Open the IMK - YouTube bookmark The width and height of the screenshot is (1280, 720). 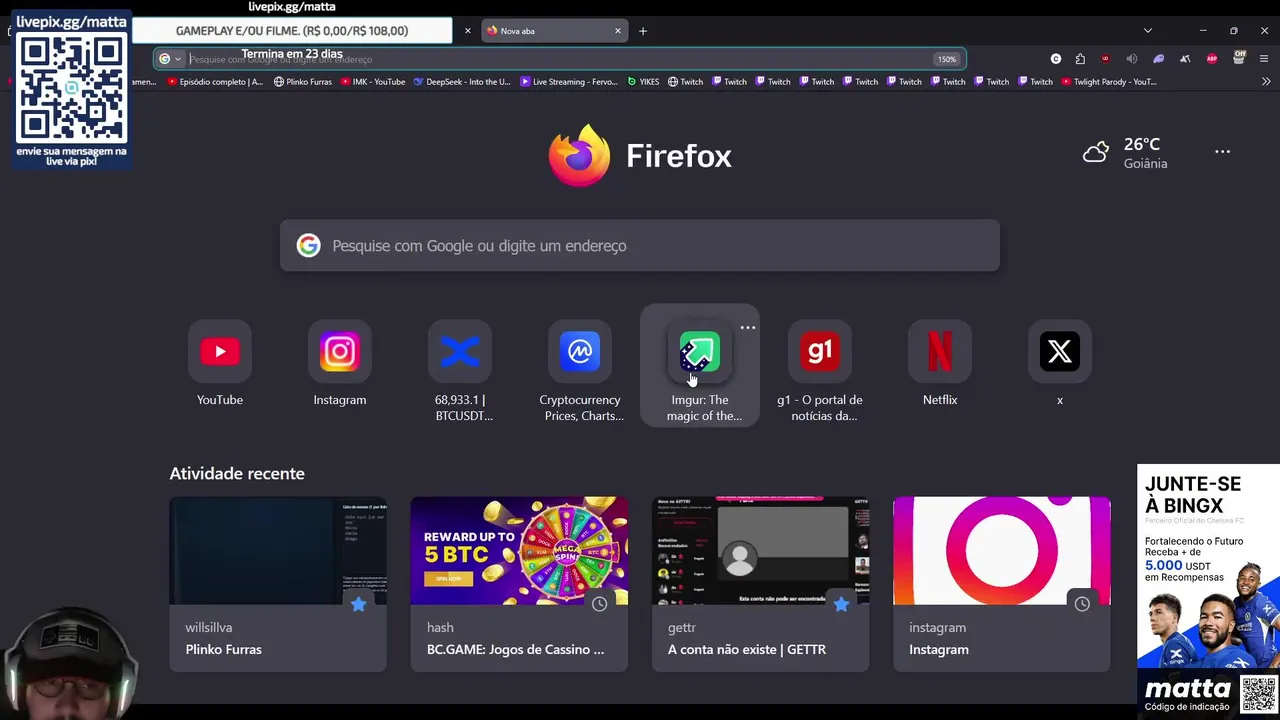coord(372,82)
